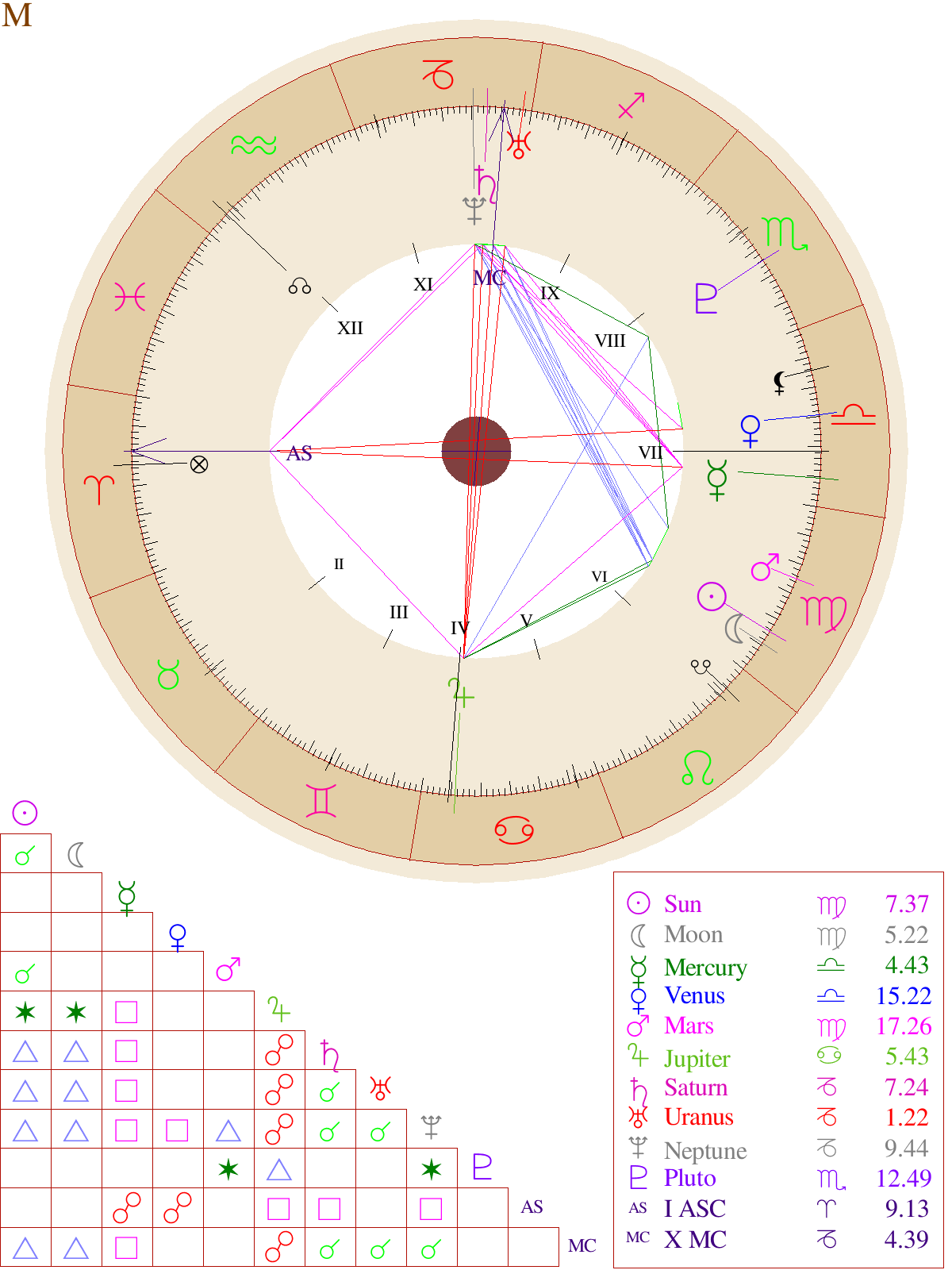Click Pluto header glyph in aspect grid
952x1270 pixels.
coord(482,1166)
